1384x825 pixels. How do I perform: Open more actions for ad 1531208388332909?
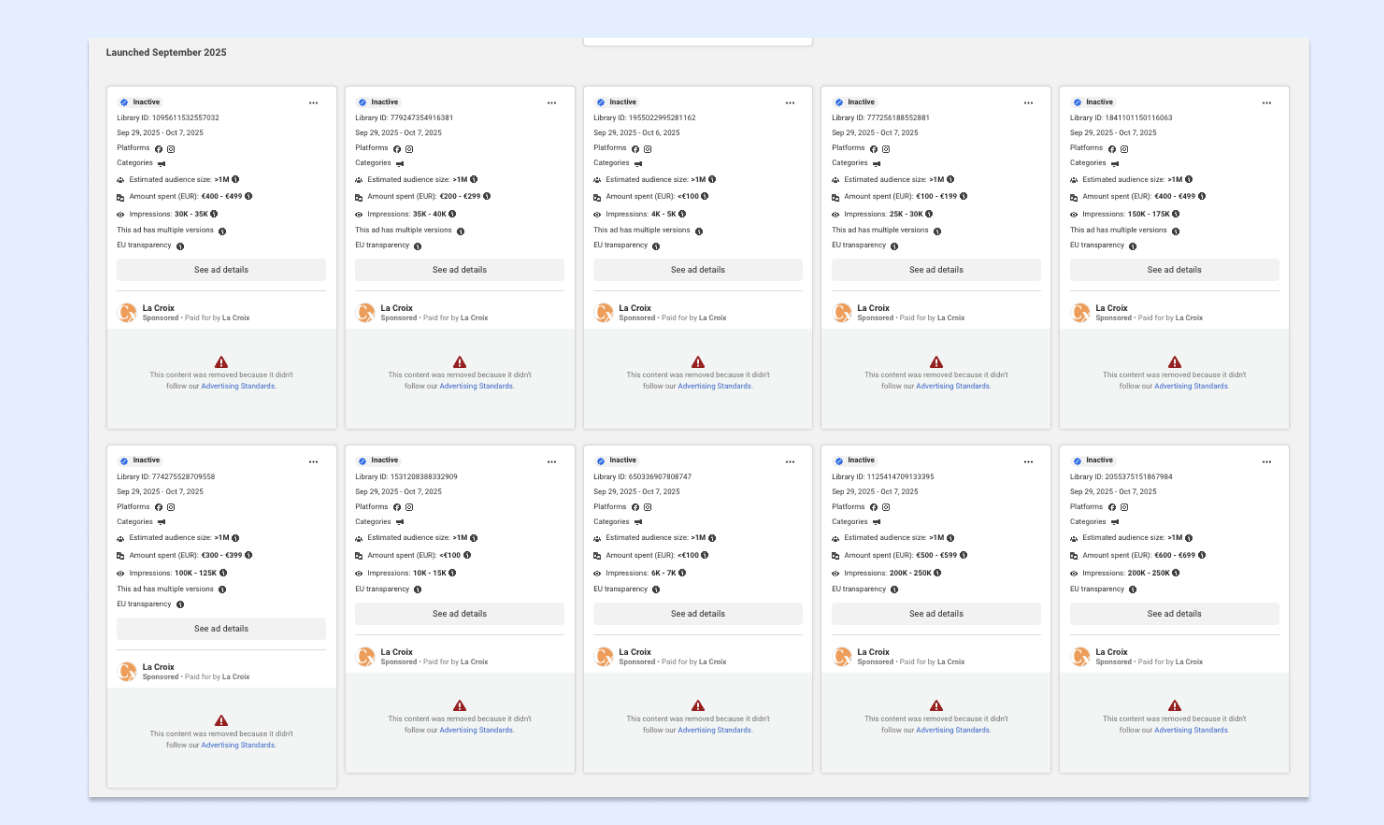coord(551,462)
